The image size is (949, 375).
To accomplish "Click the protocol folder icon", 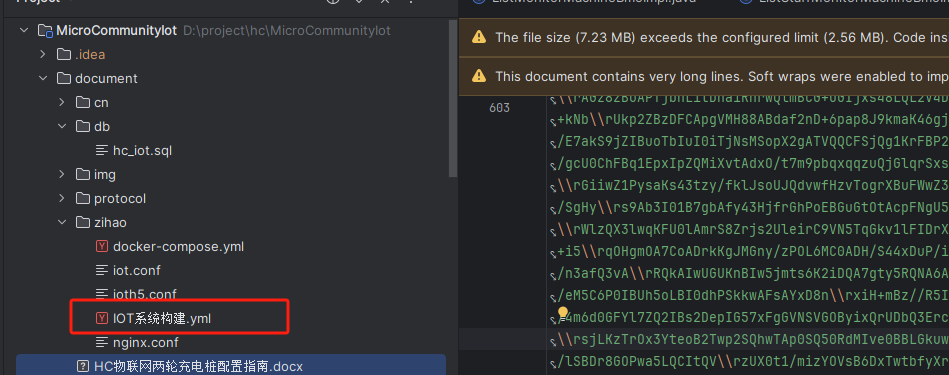I will point(83,198).
